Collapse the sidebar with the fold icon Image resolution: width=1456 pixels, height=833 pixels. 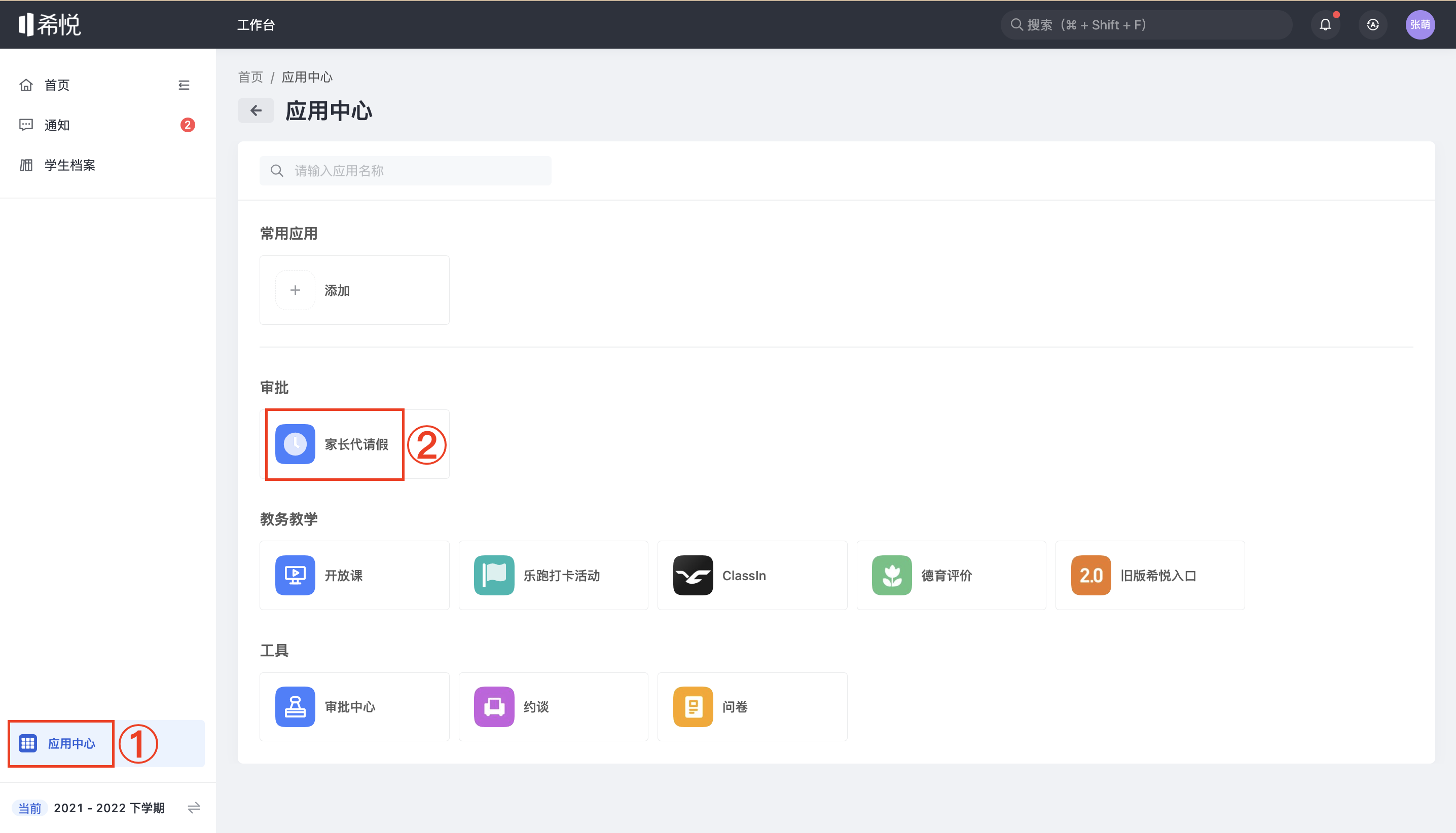tap(184, 85)
